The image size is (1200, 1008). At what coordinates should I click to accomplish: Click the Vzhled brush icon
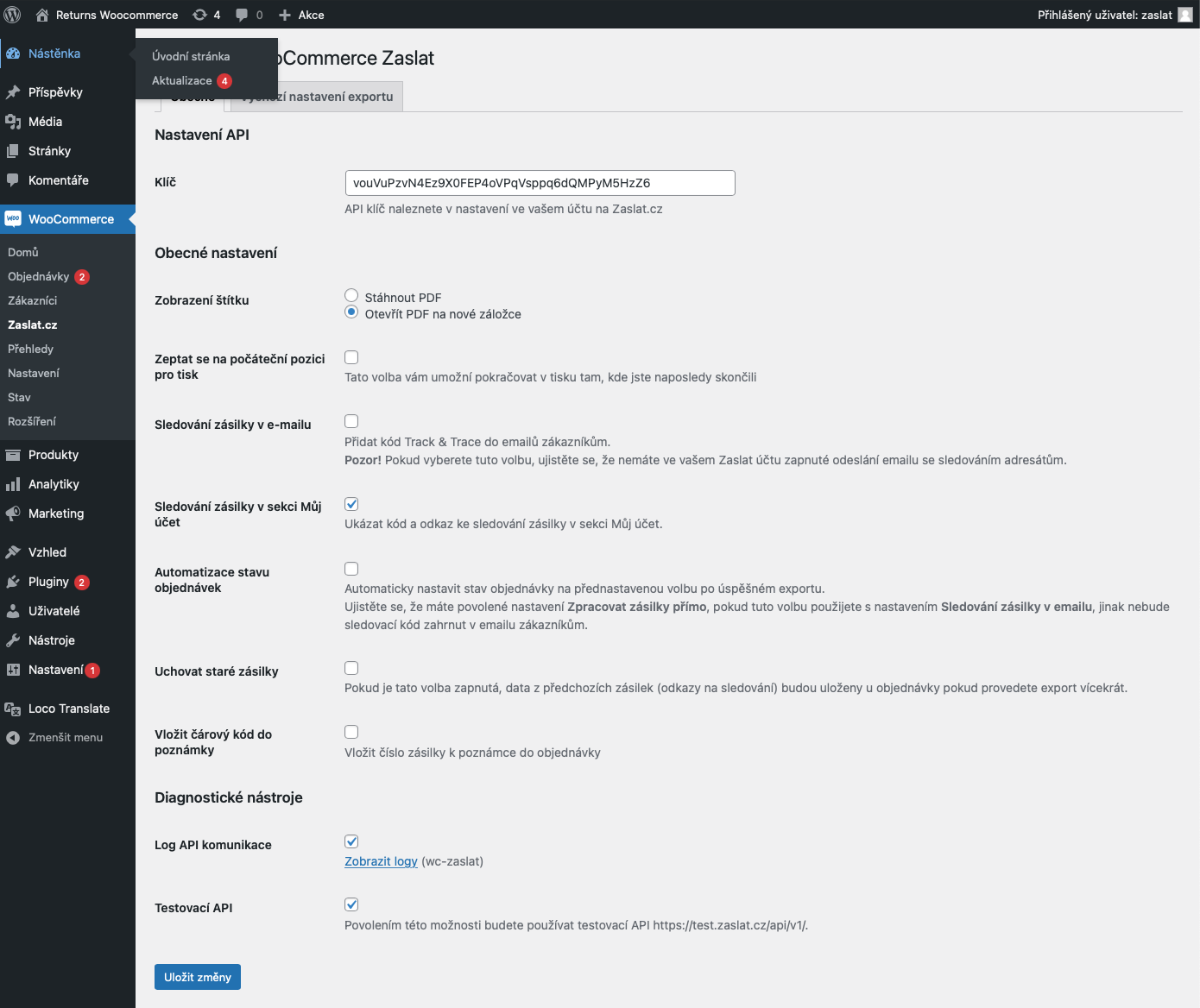click(x=13, y=552)
